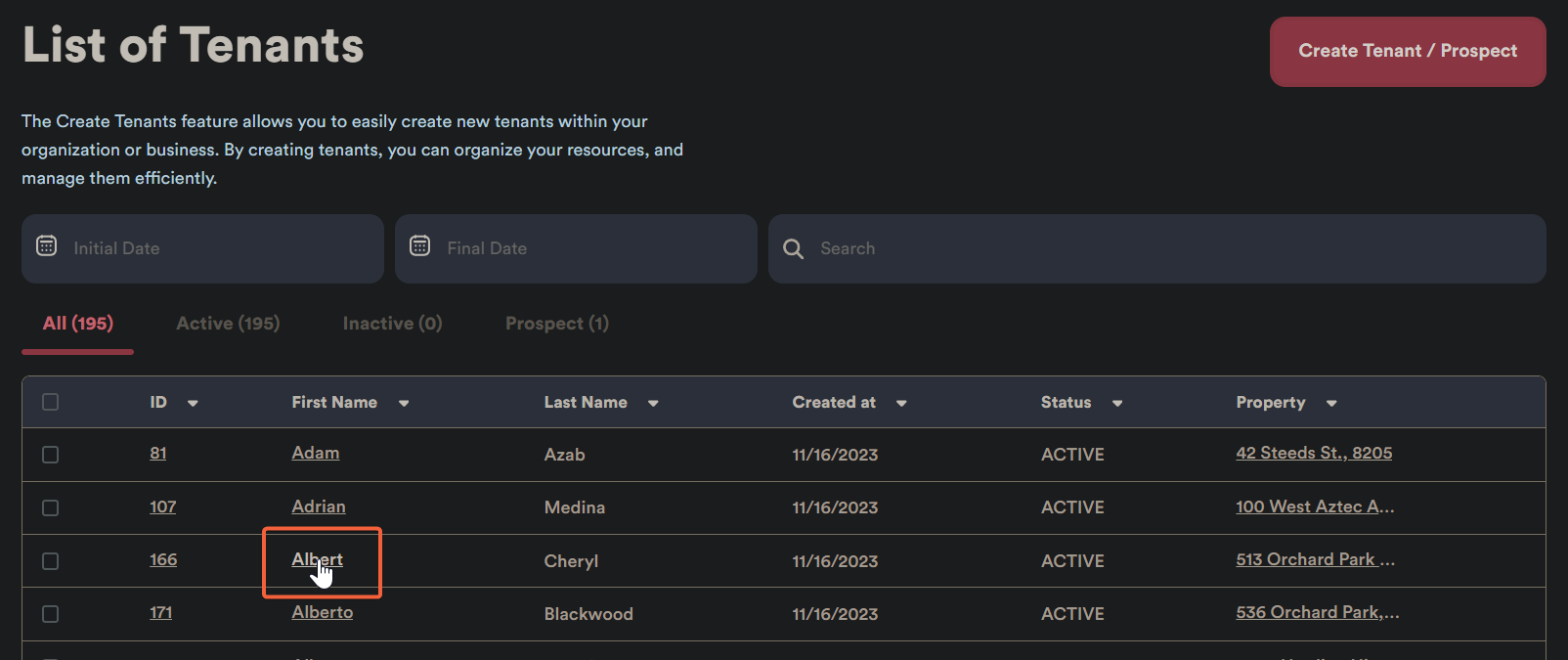Sort by Created at column arrow
The image size is (1568, 660).
[901, 403]
